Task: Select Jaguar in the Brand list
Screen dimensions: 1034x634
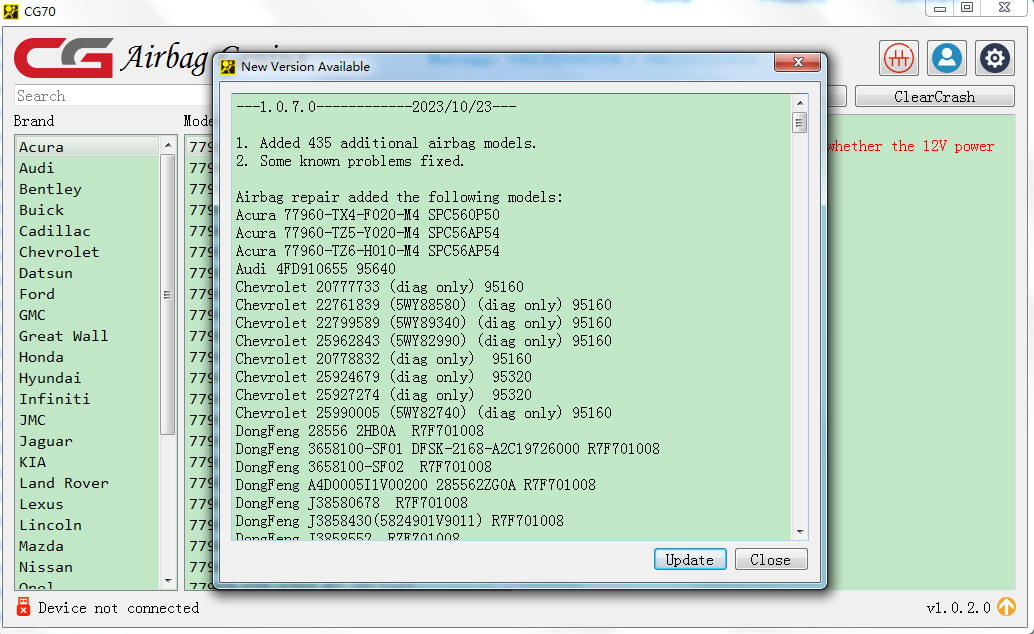Action: (x=87, y=441)
